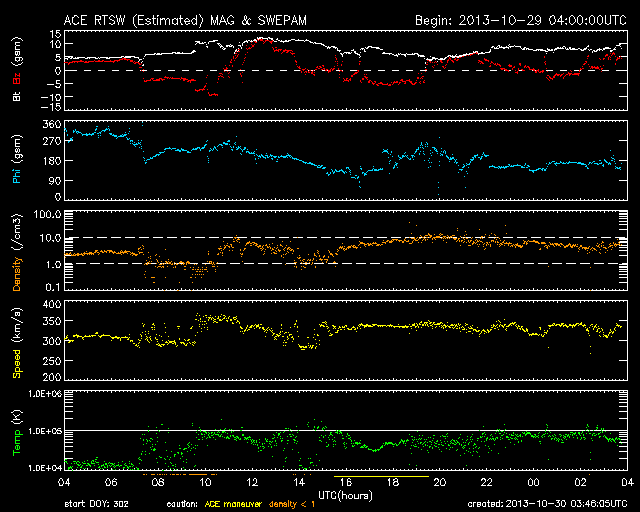This screenshot has width=640, height=512.
Task: Click the '14' hour tick label
Action: click(x=299, y=483)
